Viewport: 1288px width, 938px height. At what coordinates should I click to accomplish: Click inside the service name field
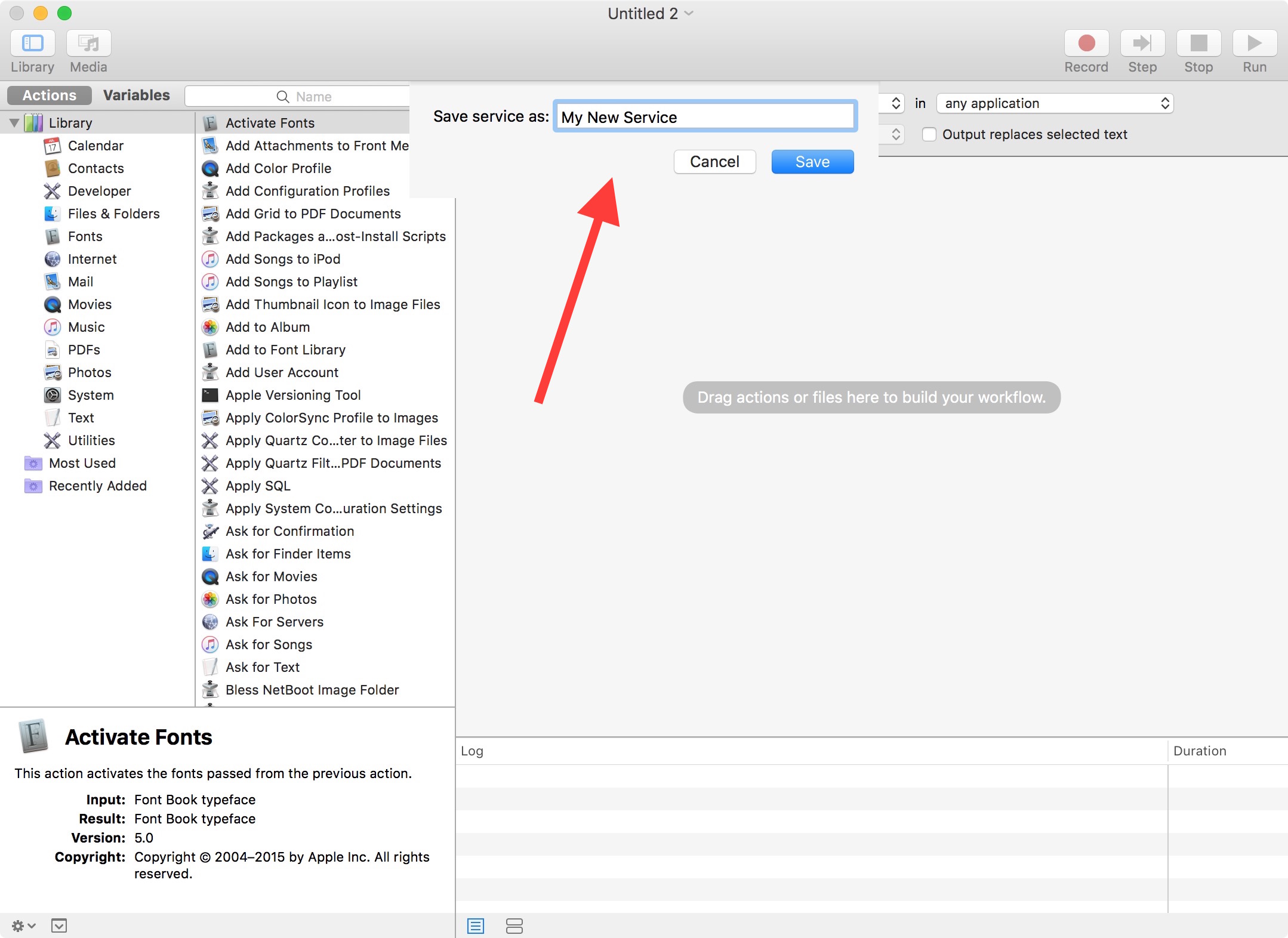[x=704, y=116]
